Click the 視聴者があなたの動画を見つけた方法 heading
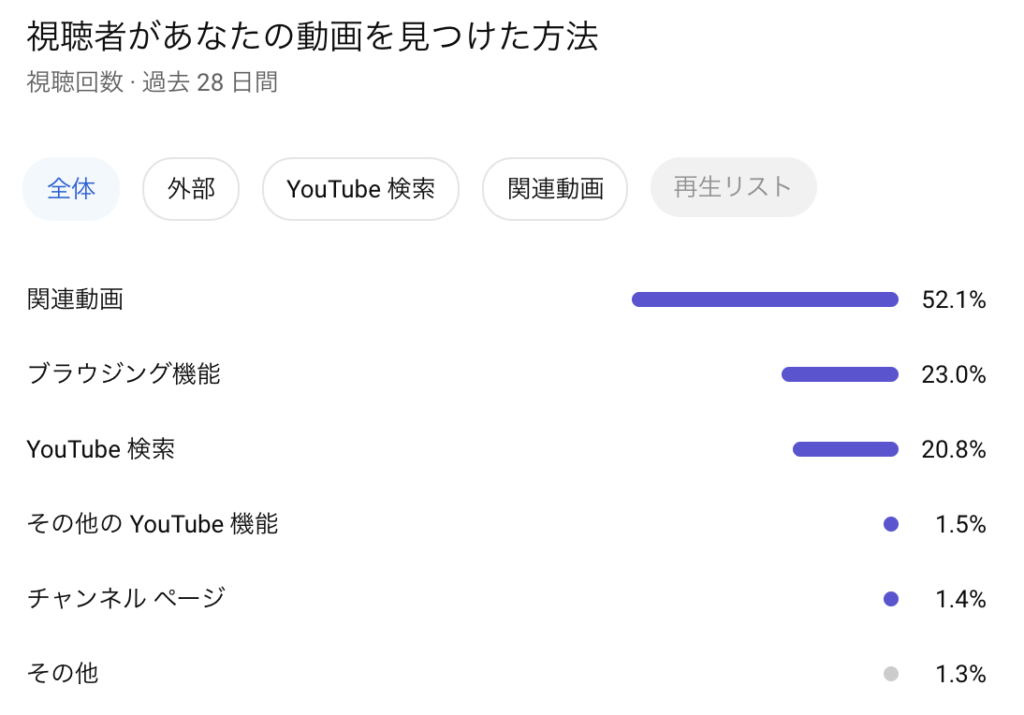The image size is (1024, 715). coord(312,38)
